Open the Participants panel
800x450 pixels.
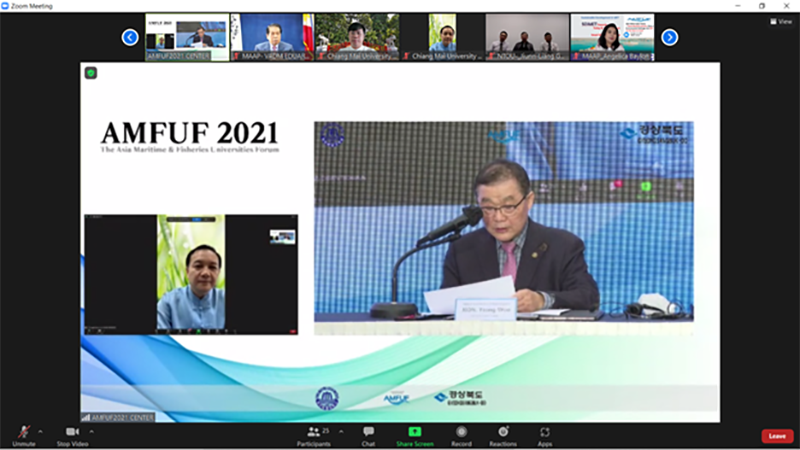pos(313,436)
